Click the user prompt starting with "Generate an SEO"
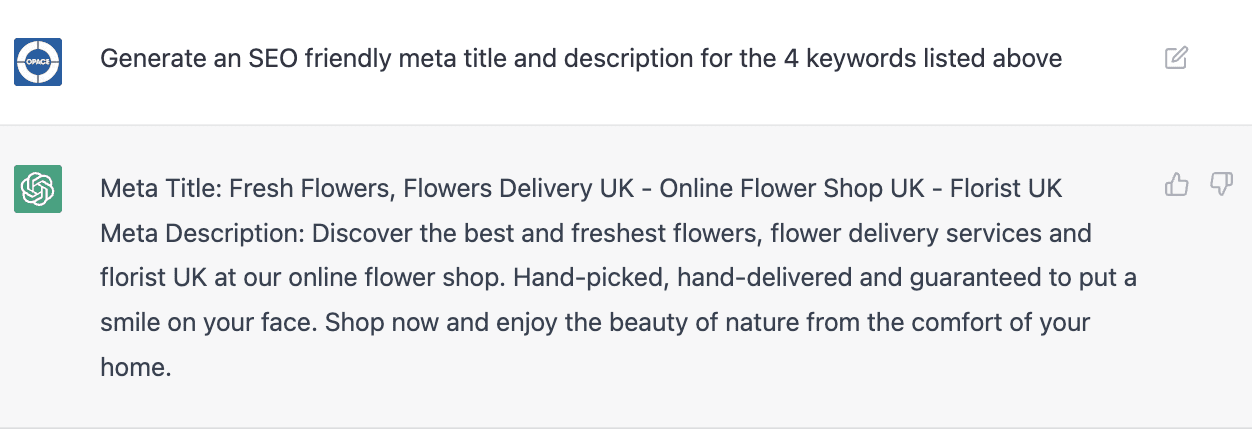Viewport: 1252px width, 434px height. click(580, 59)
